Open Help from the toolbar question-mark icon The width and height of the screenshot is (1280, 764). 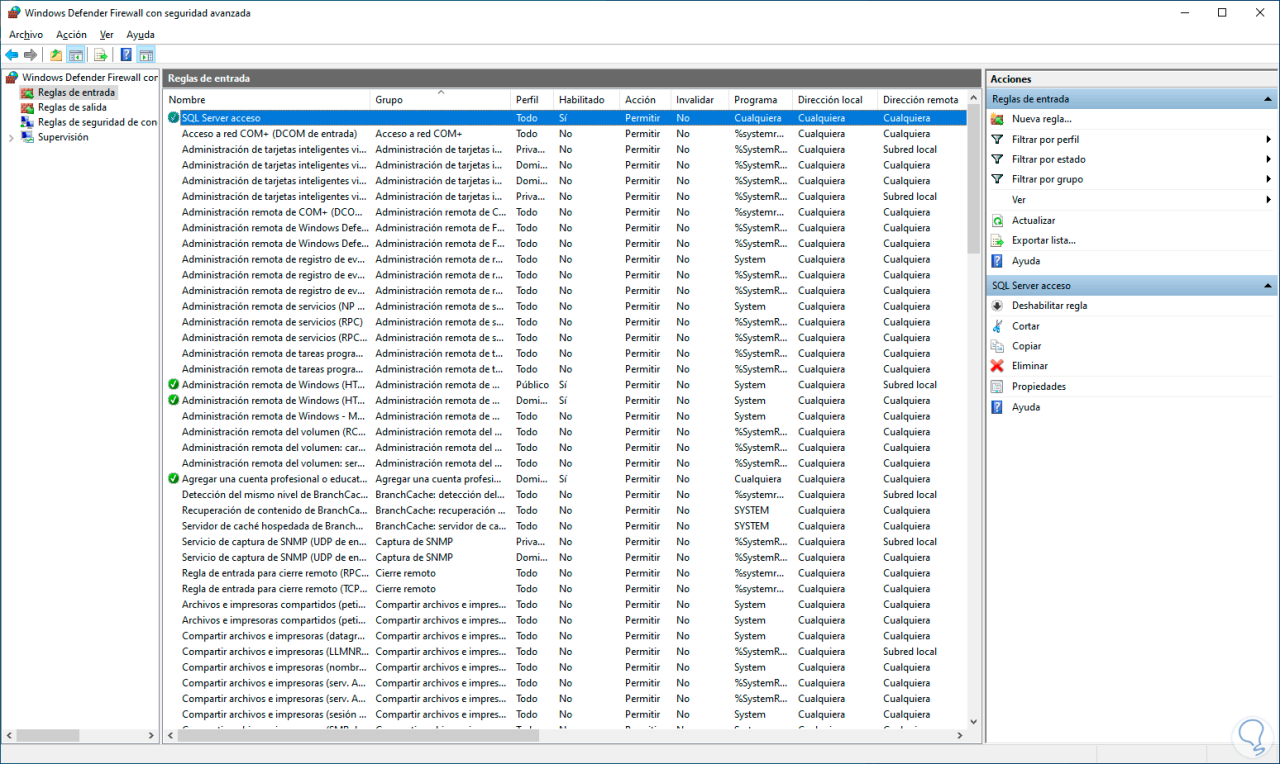(x=126, y=55)
